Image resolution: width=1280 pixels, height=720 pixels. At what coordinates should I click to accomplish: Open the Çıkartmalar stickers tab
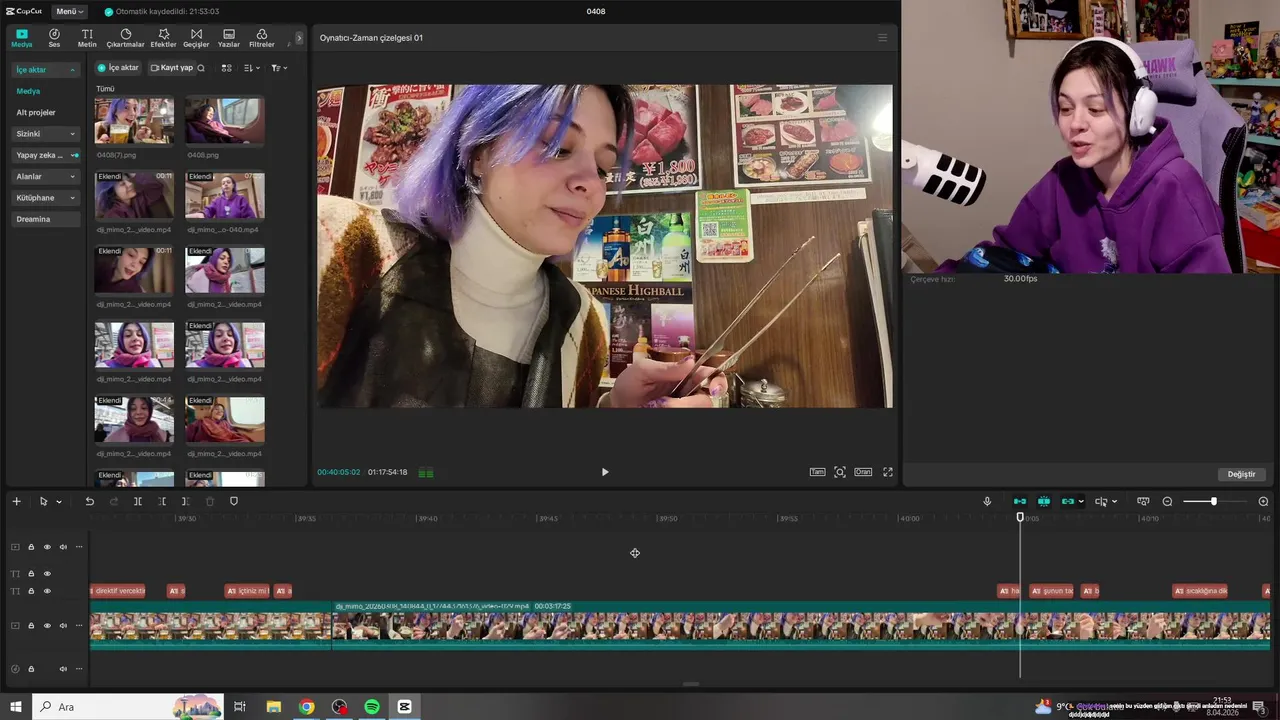[125, 38]
